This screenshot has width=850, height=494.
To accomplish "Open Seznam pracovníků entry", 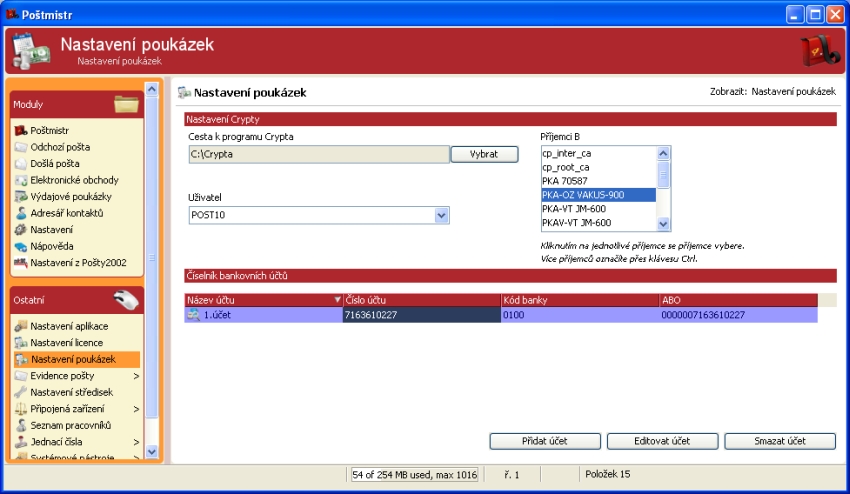I will [x=70, y=425].
